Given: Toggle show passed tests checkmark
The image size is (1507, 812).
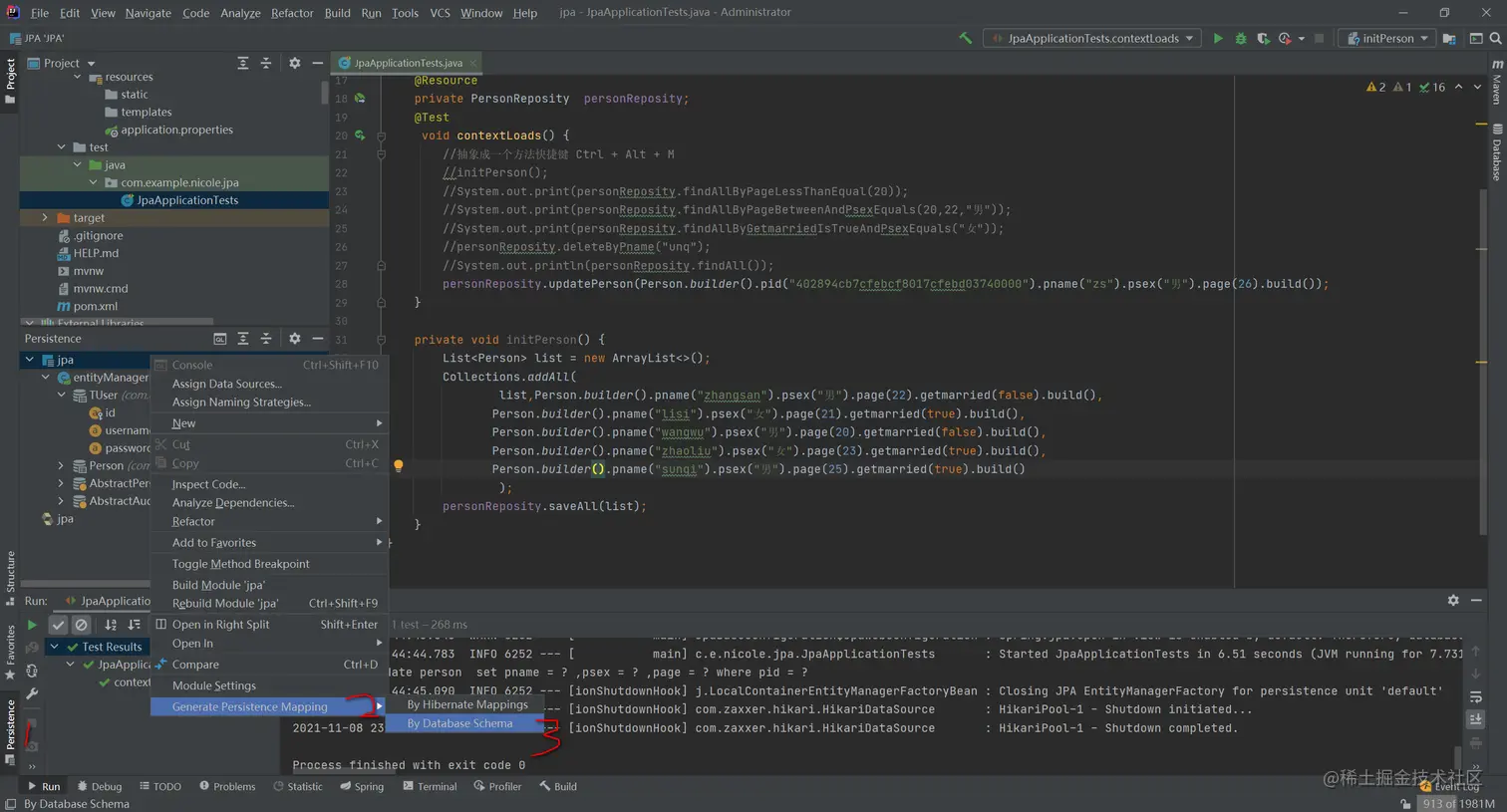Looking at the screenshot, I should (x=58, y=625).
